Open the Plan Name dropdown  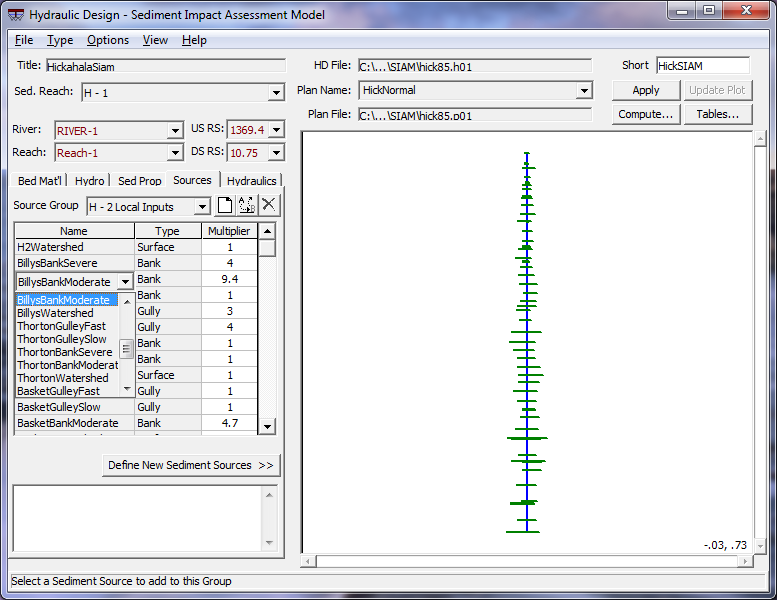(x=584, y=91)
